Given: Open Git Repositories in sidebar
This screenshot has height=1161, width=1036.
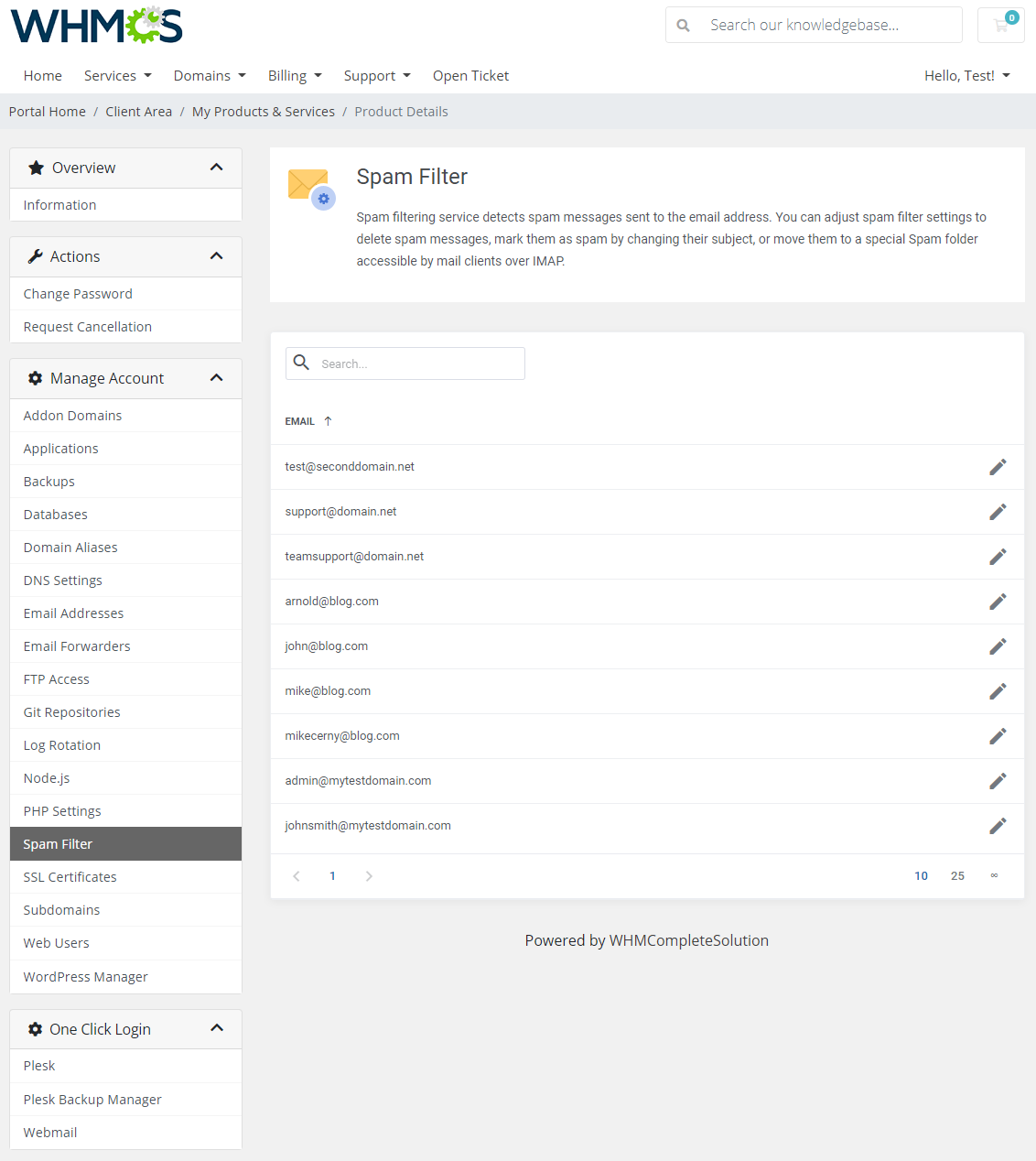Looking at the screenshot, I should (125, 712).
